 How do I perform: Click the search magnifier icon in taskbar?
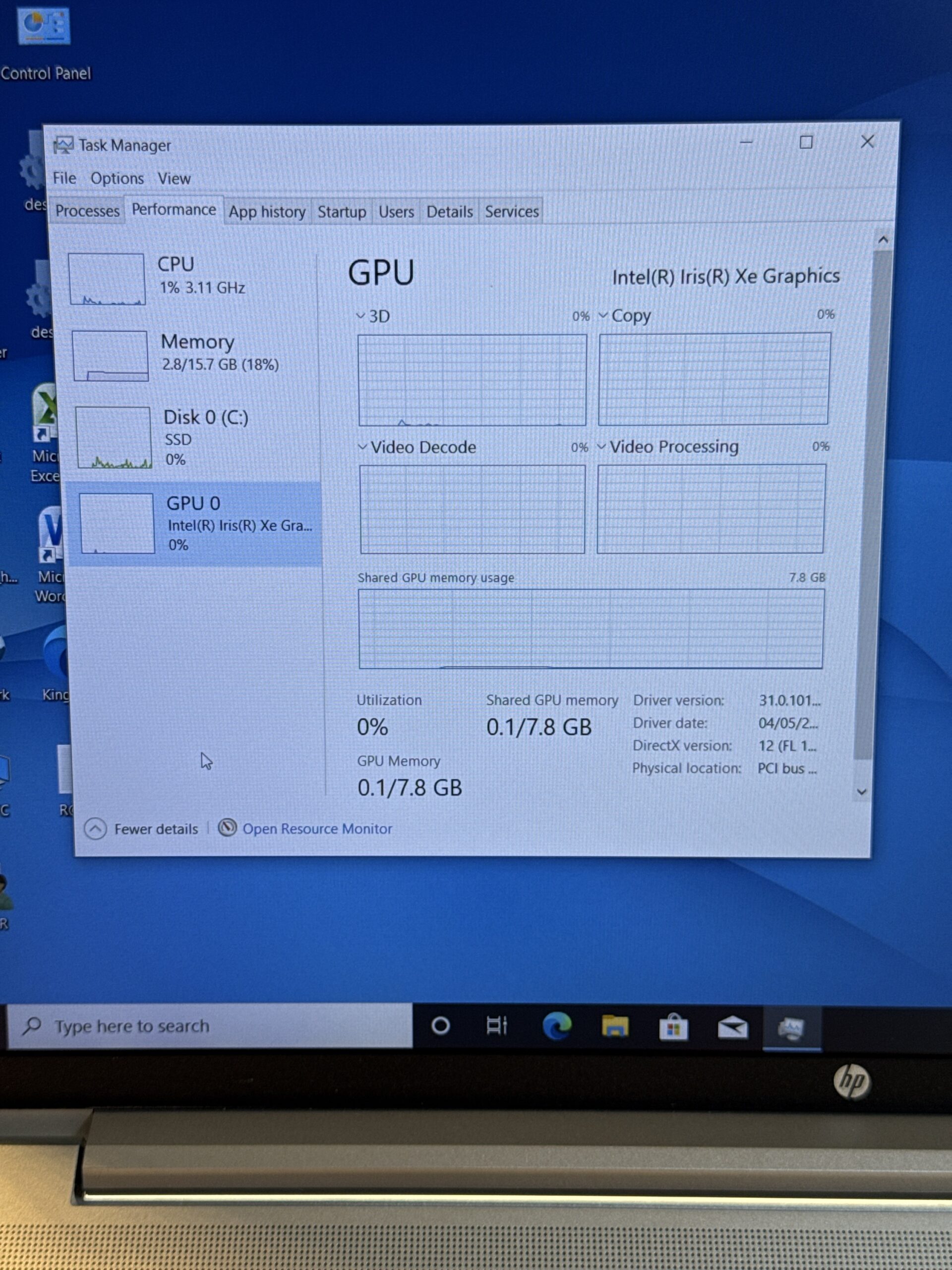32,1025
